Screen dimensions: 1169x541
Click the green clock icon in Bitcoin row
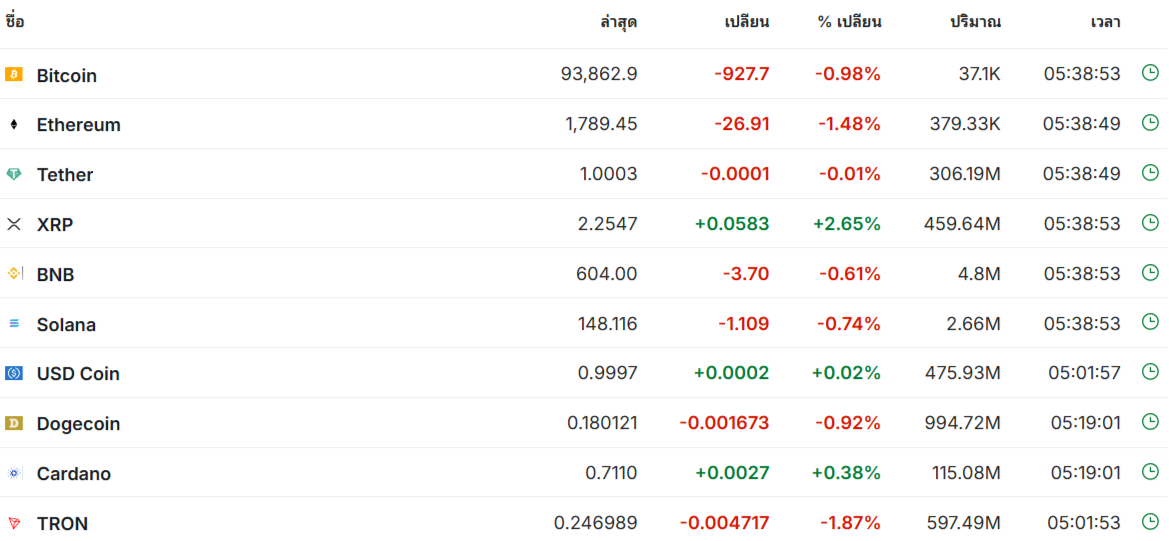pos(1150,72)
